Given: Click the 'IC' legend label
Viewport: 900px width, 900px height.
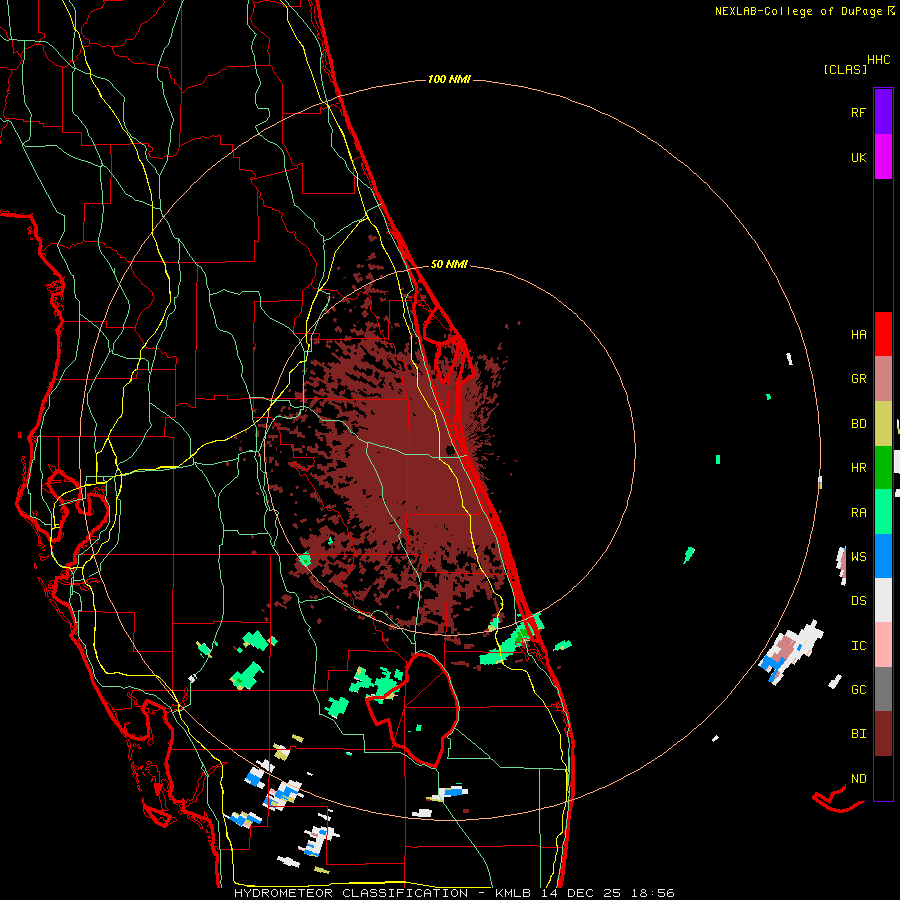Looking at the screenshot, I should 859,646.
